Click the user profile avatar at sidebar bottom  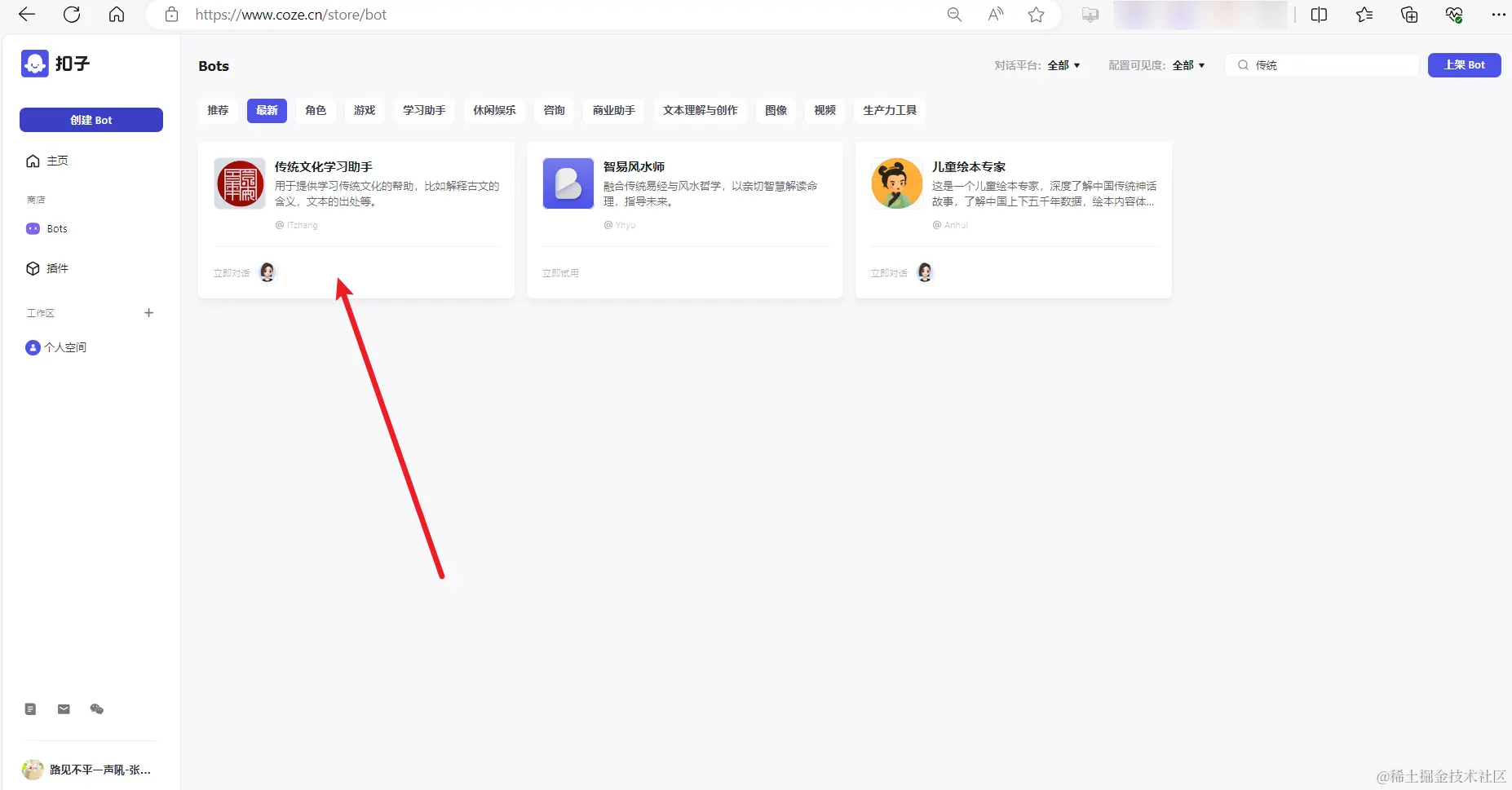click(33, 770)
